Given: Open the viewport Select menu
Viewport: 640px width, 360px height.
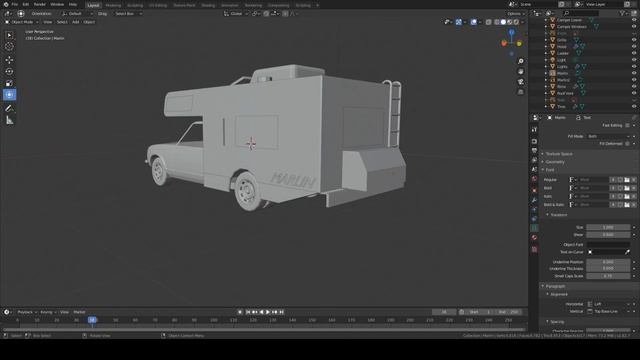Looking at the screenshot, I should point(62,22).
